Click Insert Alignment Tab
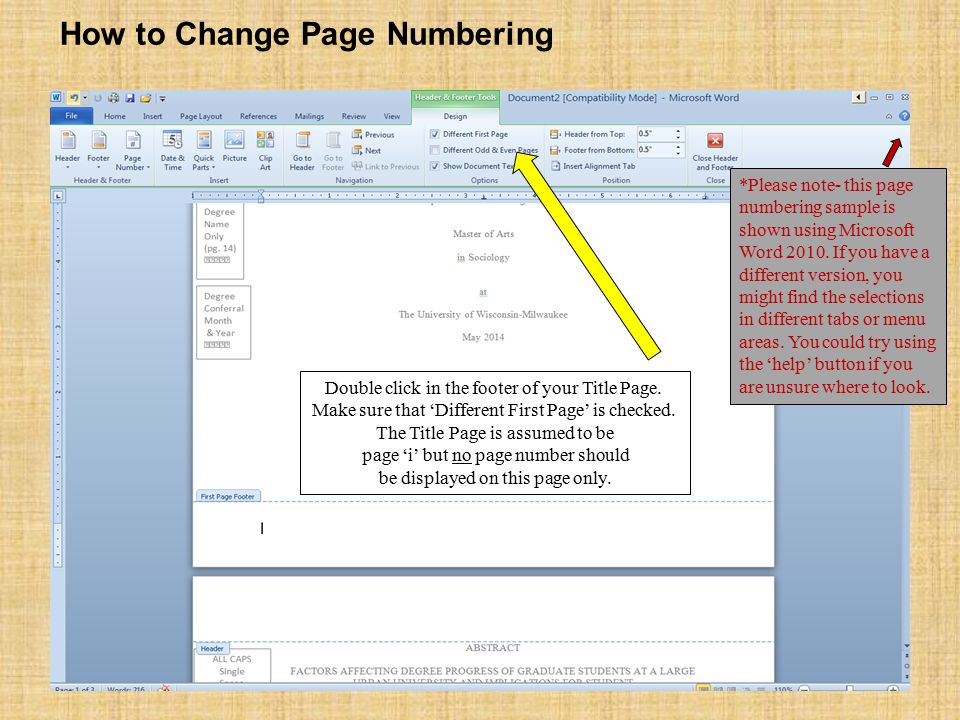This screenshot has width=960, height=720. (593, 166)
